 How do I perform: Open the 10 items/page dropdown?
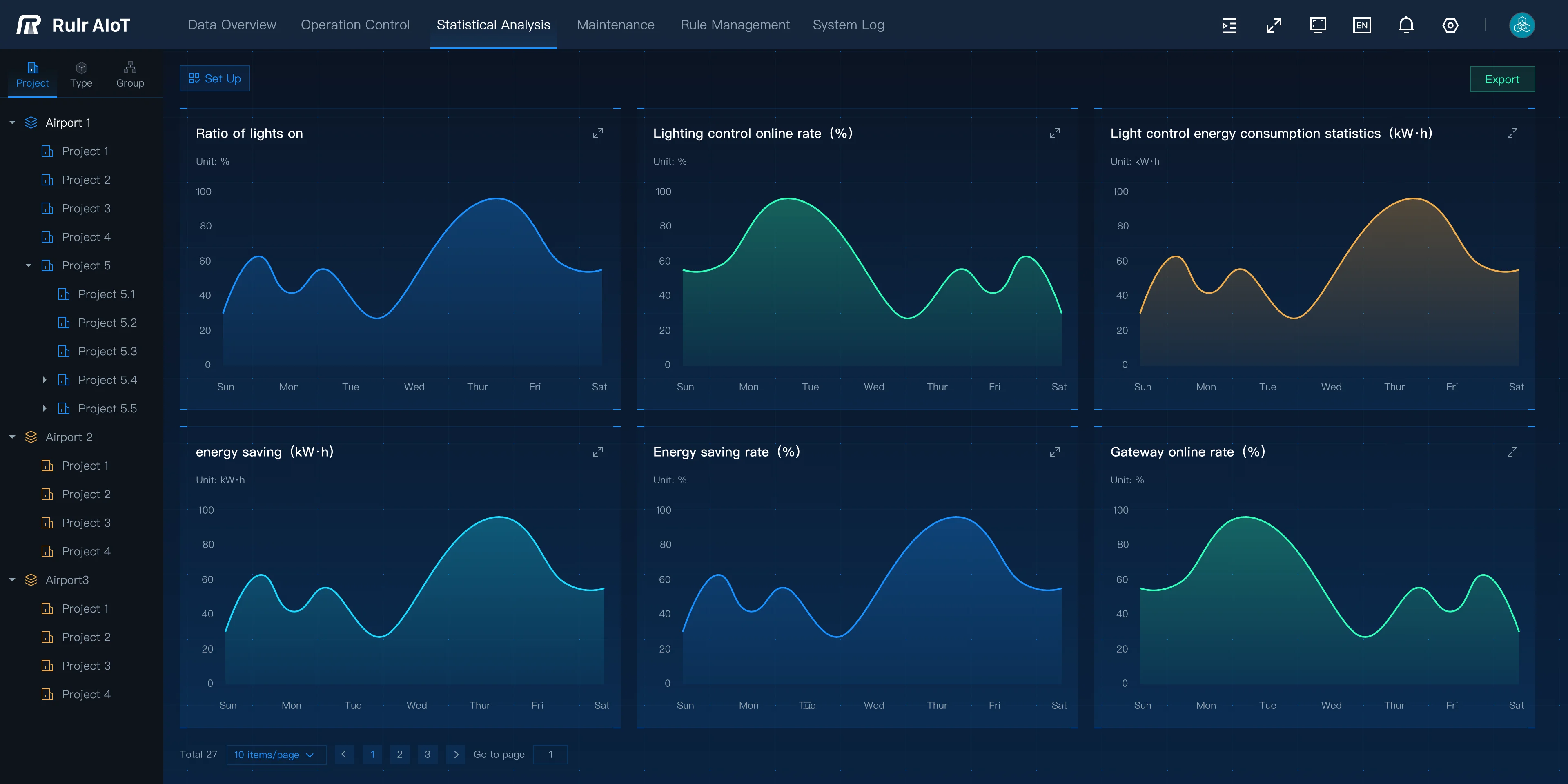coord(275,755)
